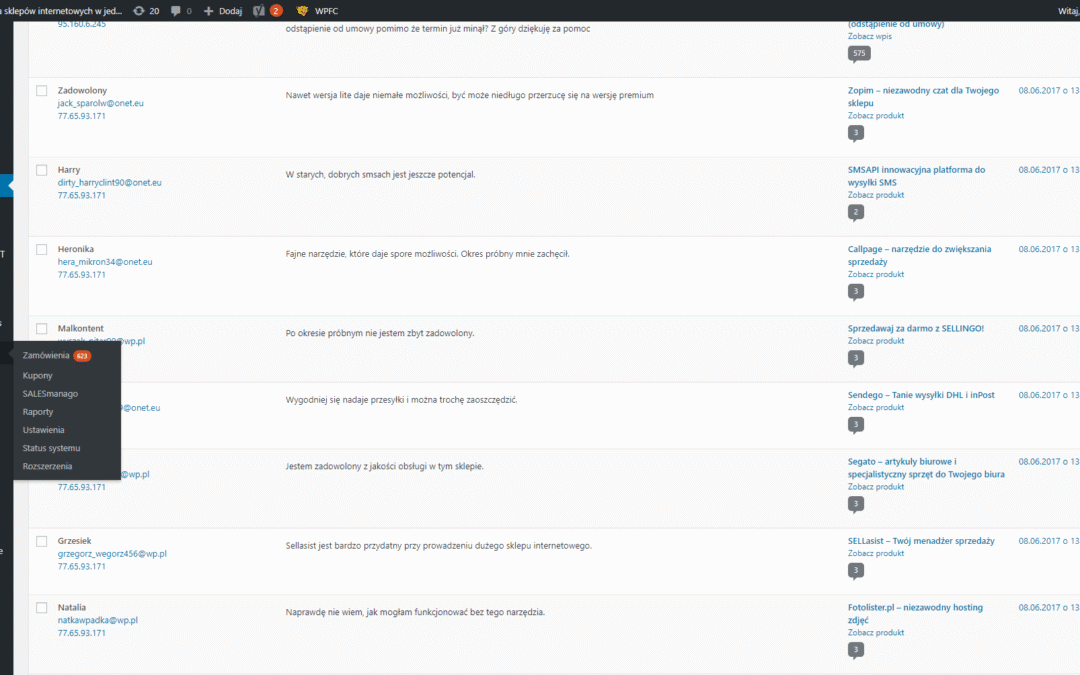Click the 08.06.2017 date in Harry's row
Viewport: 1080px width, 675px height.
(1048, 170)
